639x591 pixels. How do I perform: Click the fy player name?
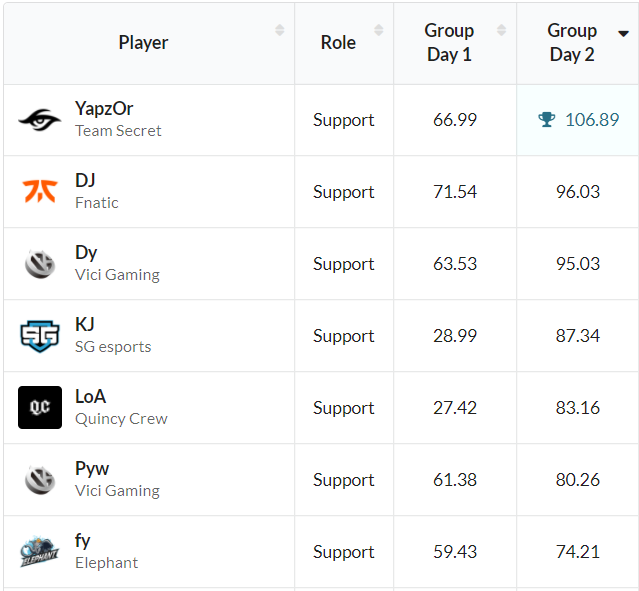tap(82, 541)
